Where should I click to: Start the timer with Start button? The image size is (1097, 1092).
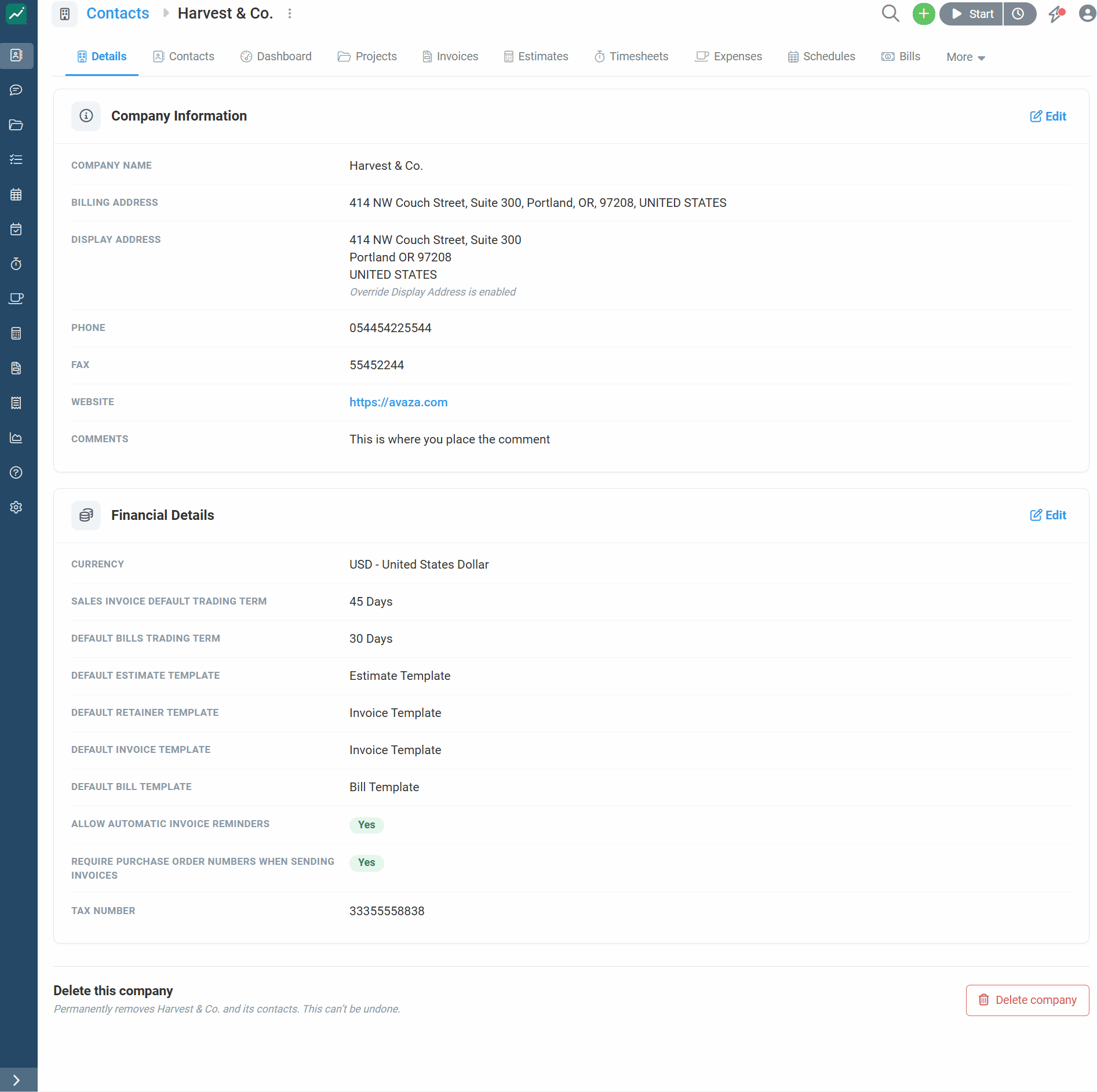(x=972, y=14)
